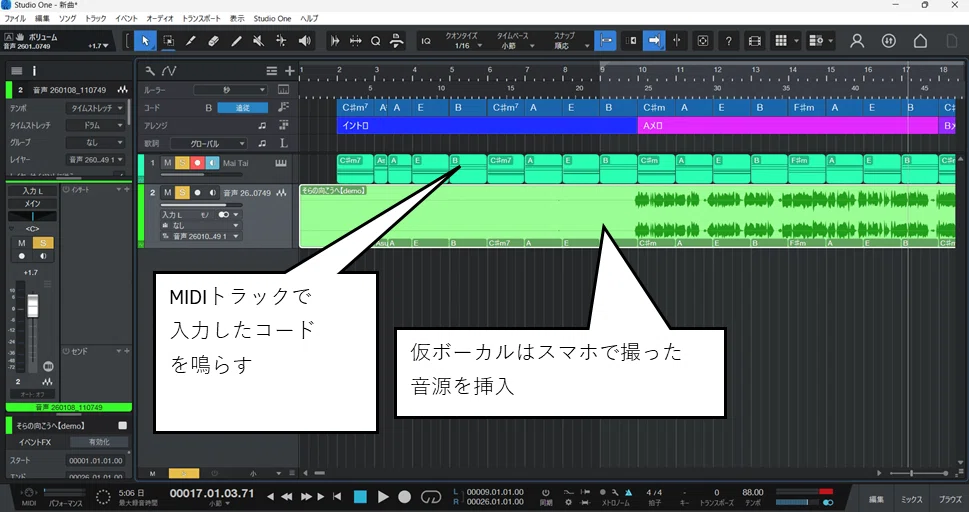
Task: Open the トラック menu
Action: (x=96, y=19)
